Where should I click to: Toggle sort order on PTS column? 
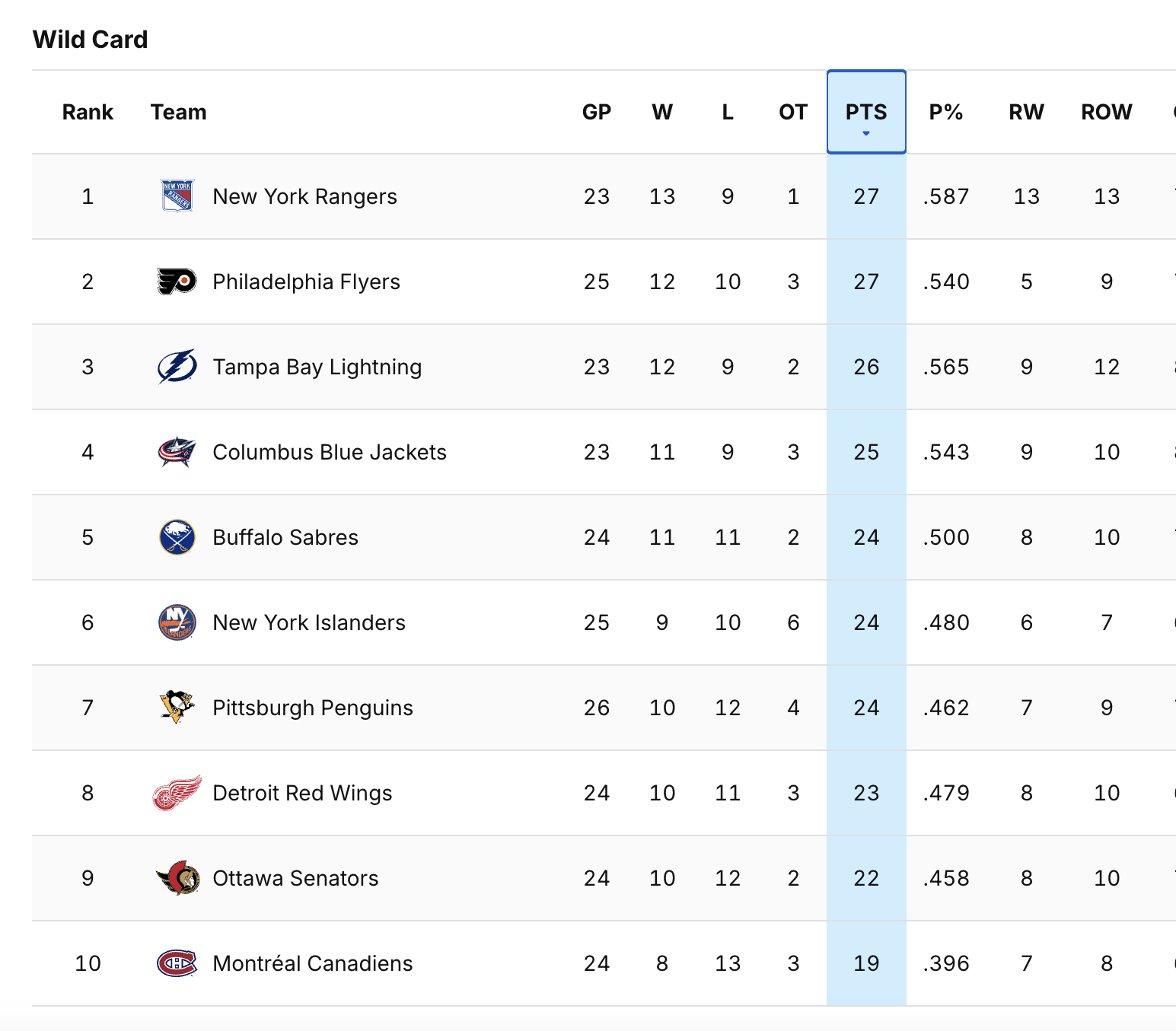click(x=866, y=113)
